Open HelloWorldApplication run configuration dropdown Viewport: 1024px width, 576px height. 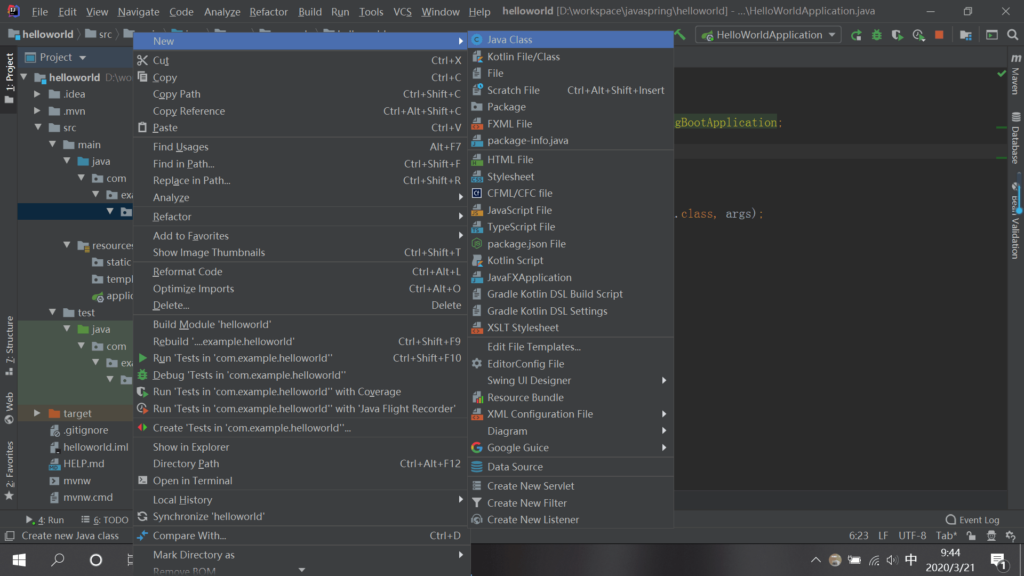coord(767,35)
